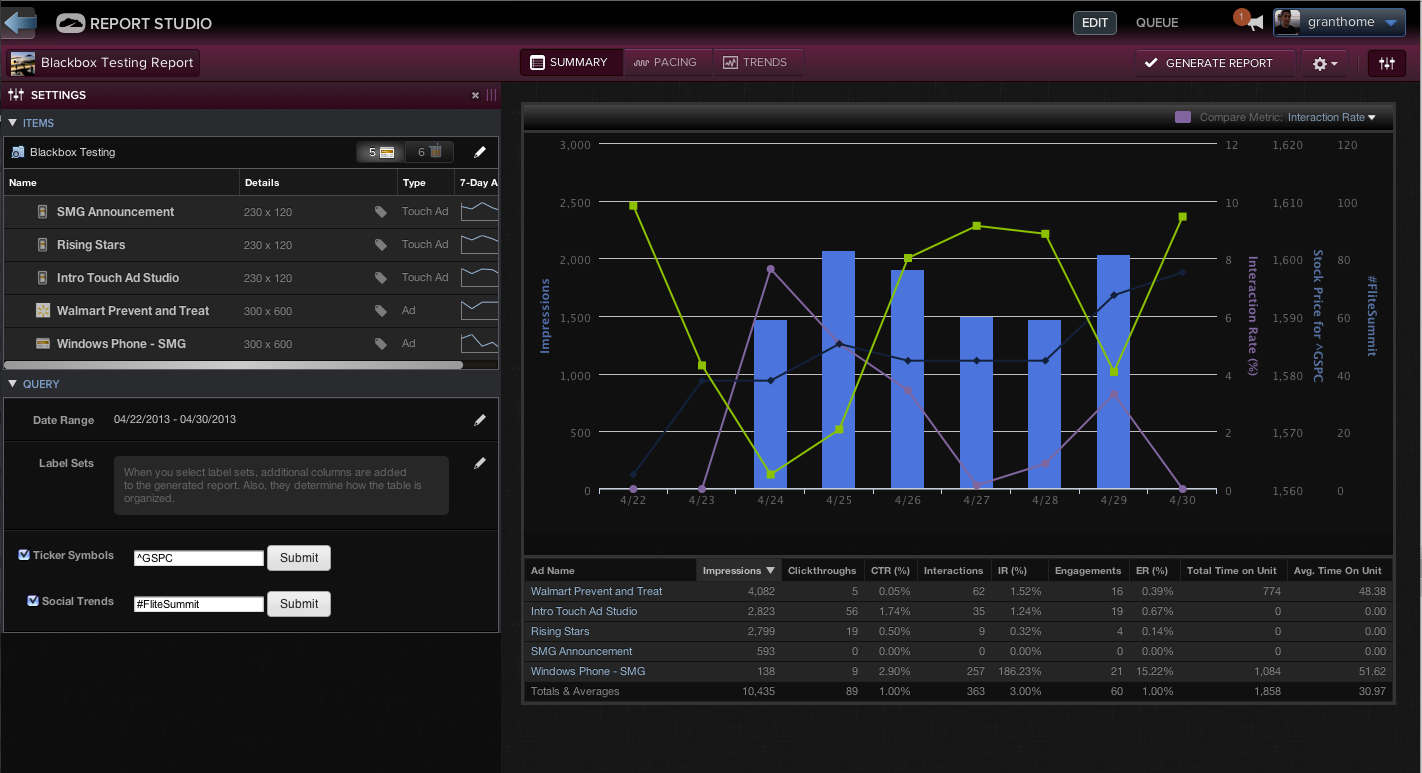Collapse the Items section
Image resolution: width=1422 pixels, height=773 pixels.
pyautogui.click(x=13, y=123)
